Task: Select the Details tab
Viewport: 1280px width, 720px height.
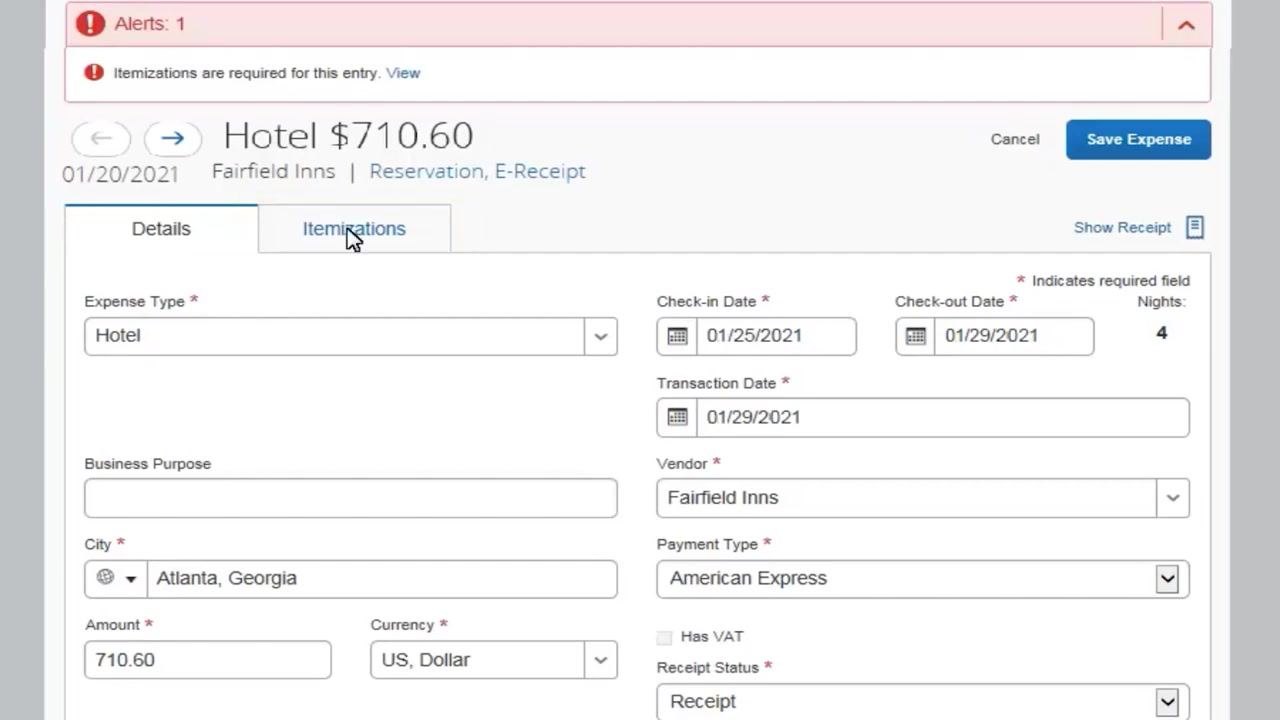Action: click(x=161, y=229)
